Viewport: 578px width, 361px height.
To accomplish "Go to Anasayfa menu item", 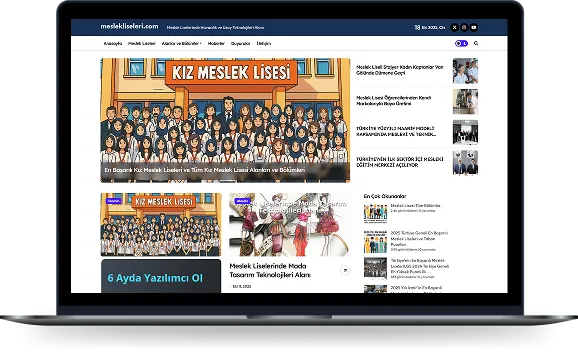I will coord(113,44).
